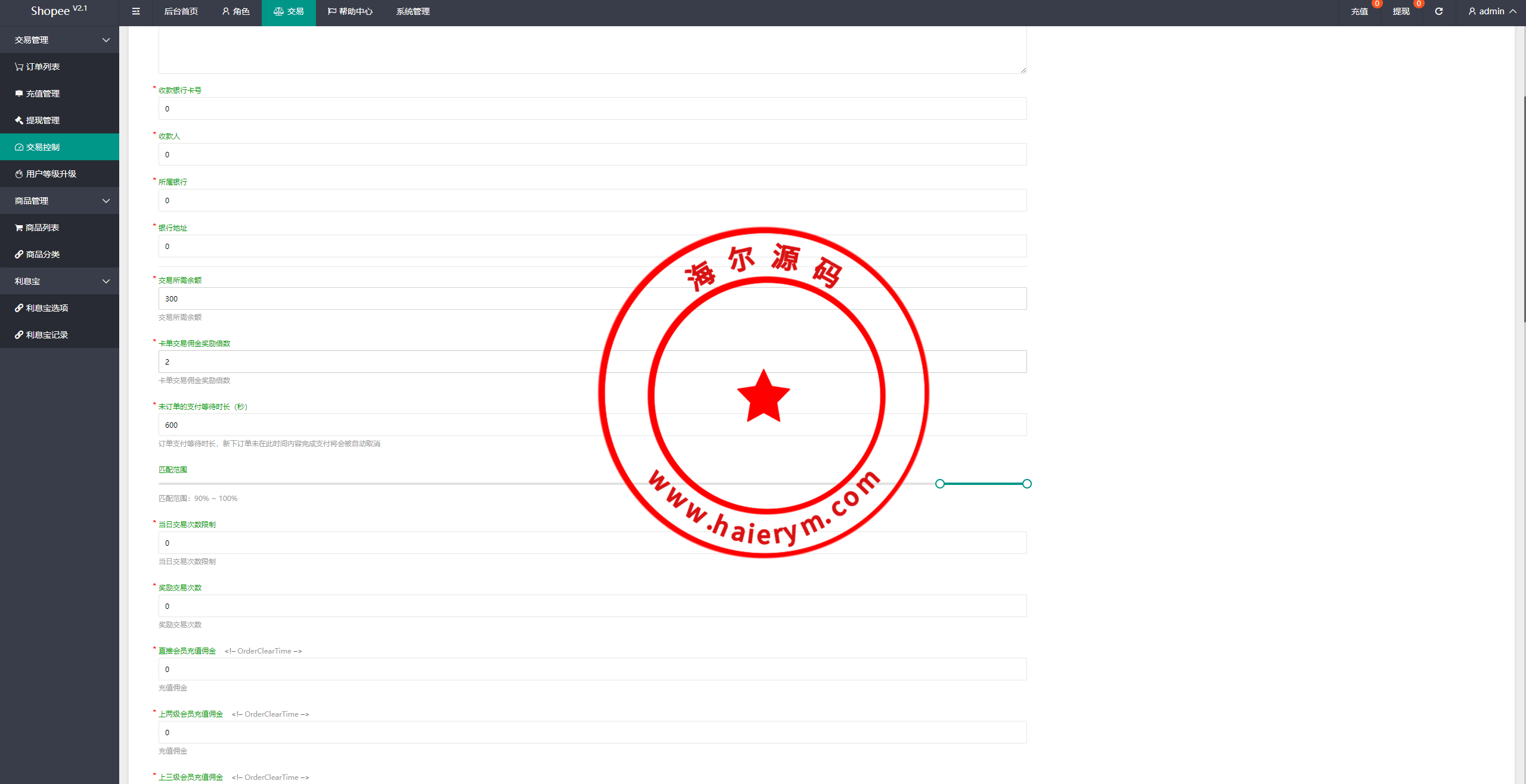The height and width of the screenshot is (784, 1526).
Task: Open 帮助中心 top menu
Action: (350, 11)
